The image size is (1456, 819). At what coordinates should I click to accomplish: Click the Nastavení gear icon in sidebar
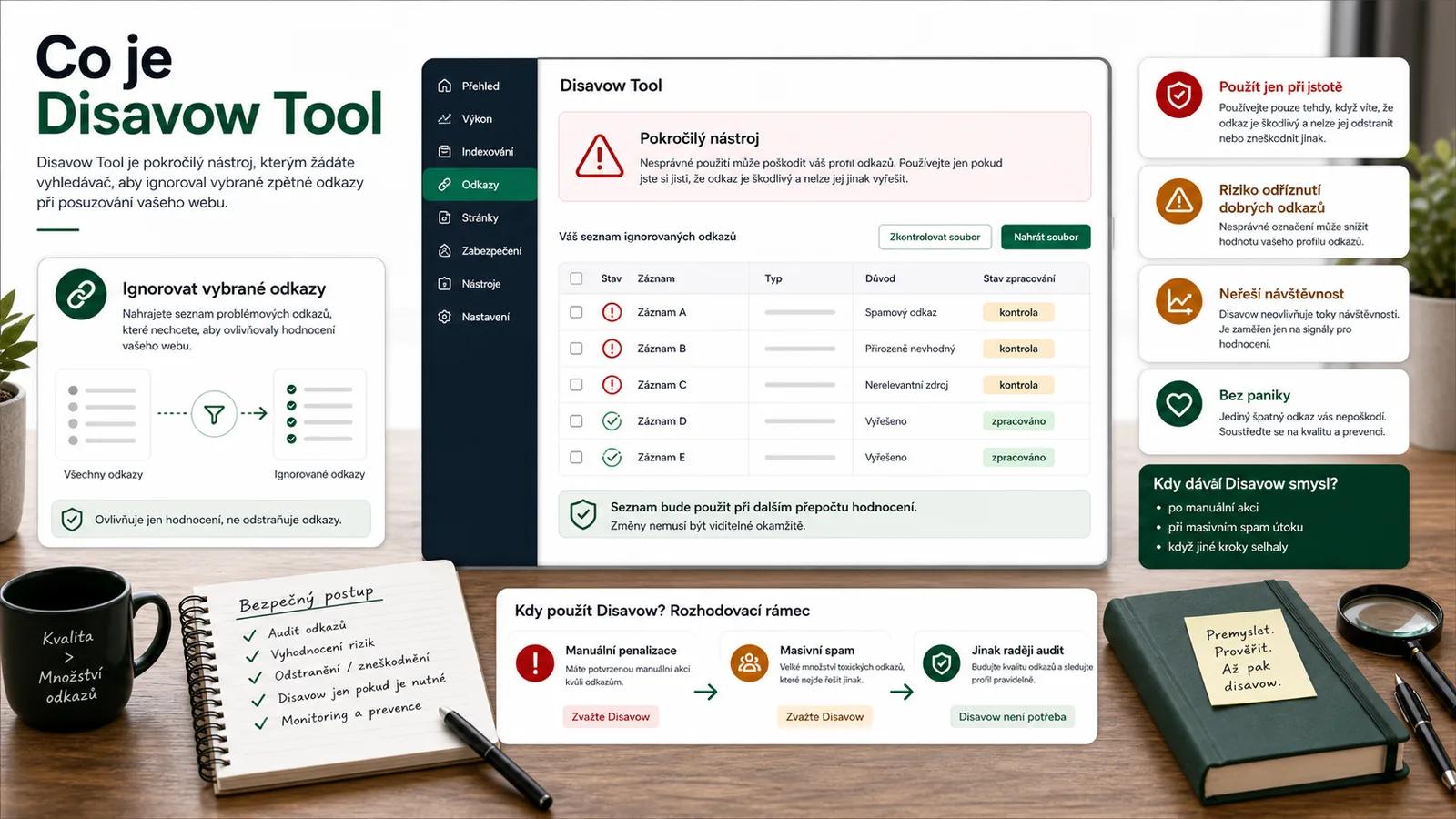[444, 317]
